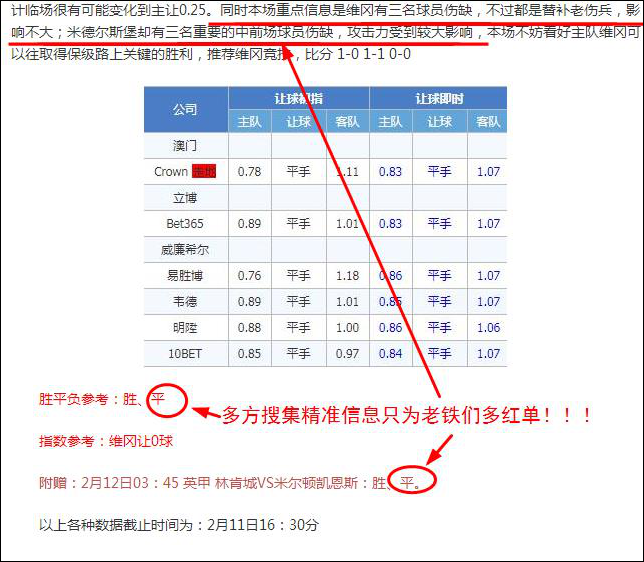
Task: Click Crown's initial away odds 1.11
Action: (347, 171)
